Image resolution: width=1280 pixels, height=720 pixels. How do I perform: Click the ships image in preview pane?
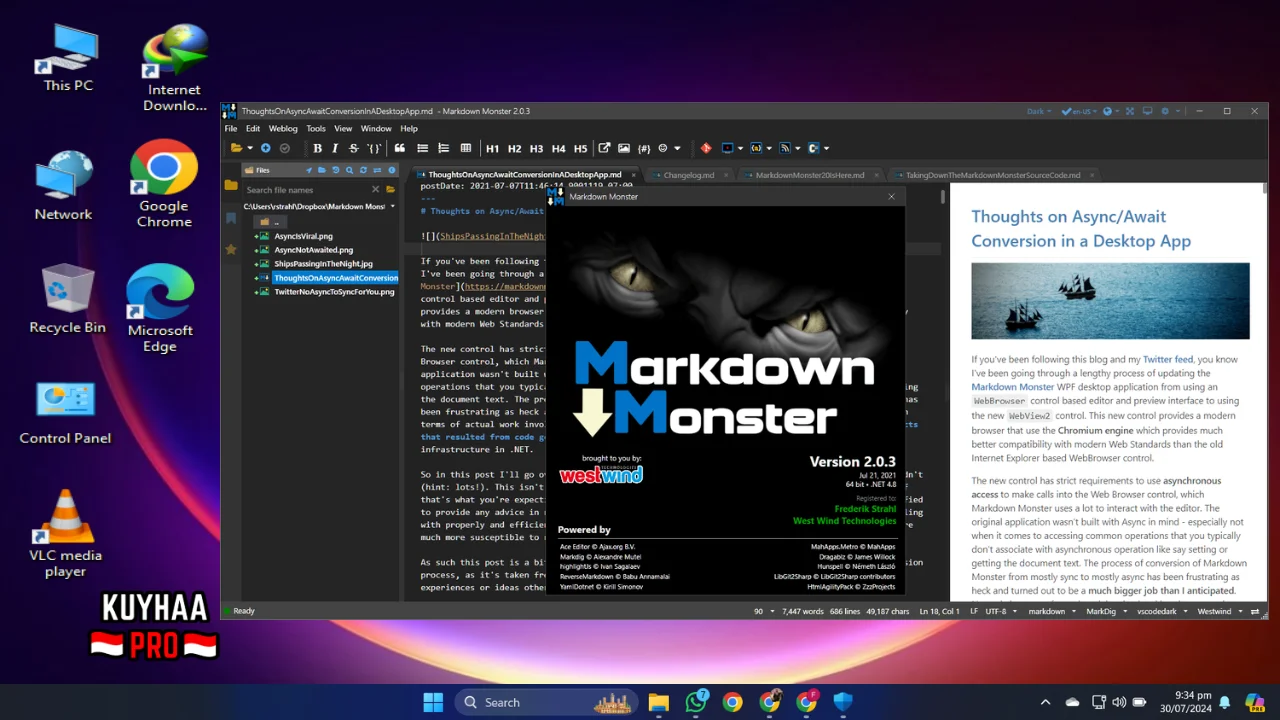point(1110,301)
